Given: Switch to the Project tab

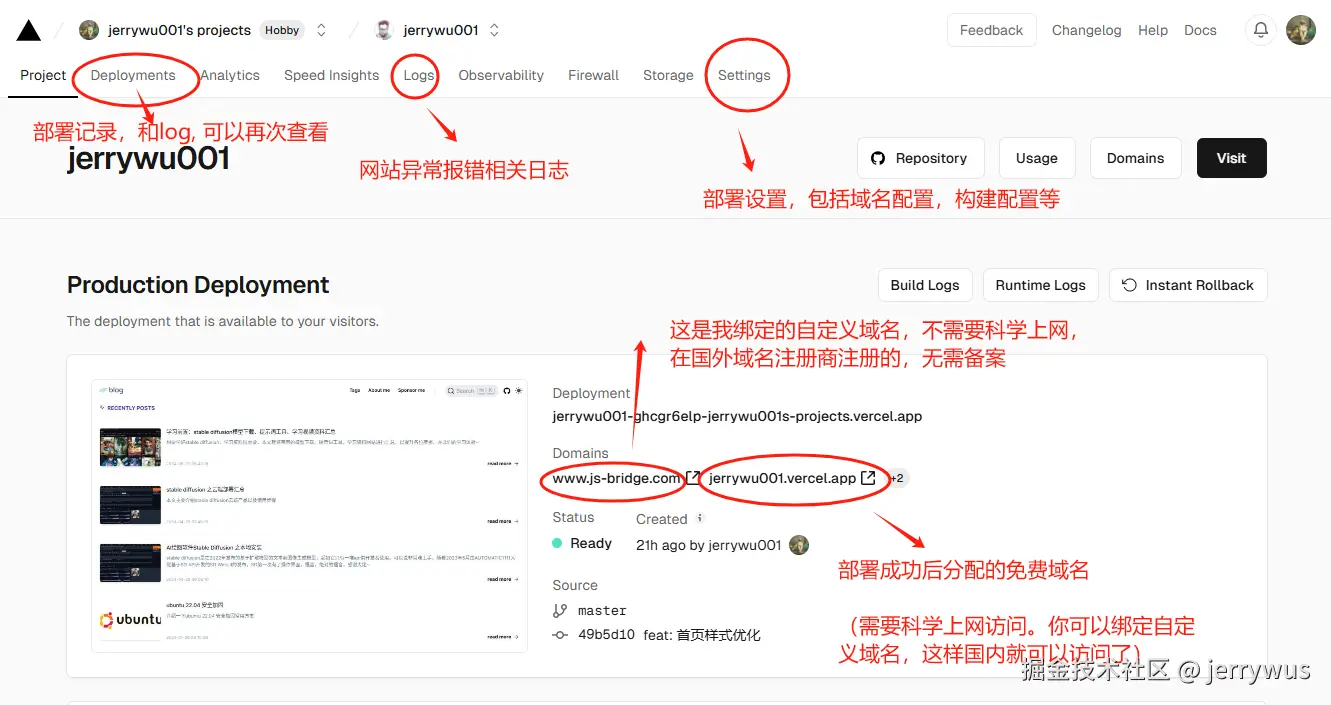Looking at the screenshot, I should click(x=43, y=75).
